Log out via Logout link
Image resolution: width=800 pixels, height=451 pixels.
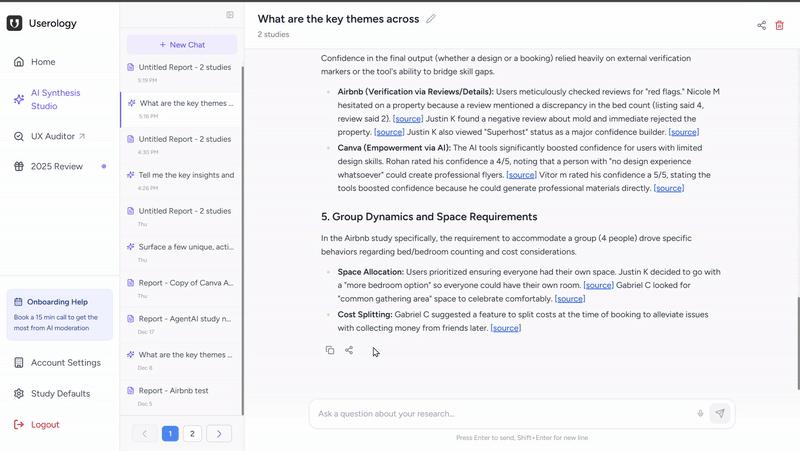point(36,424)
